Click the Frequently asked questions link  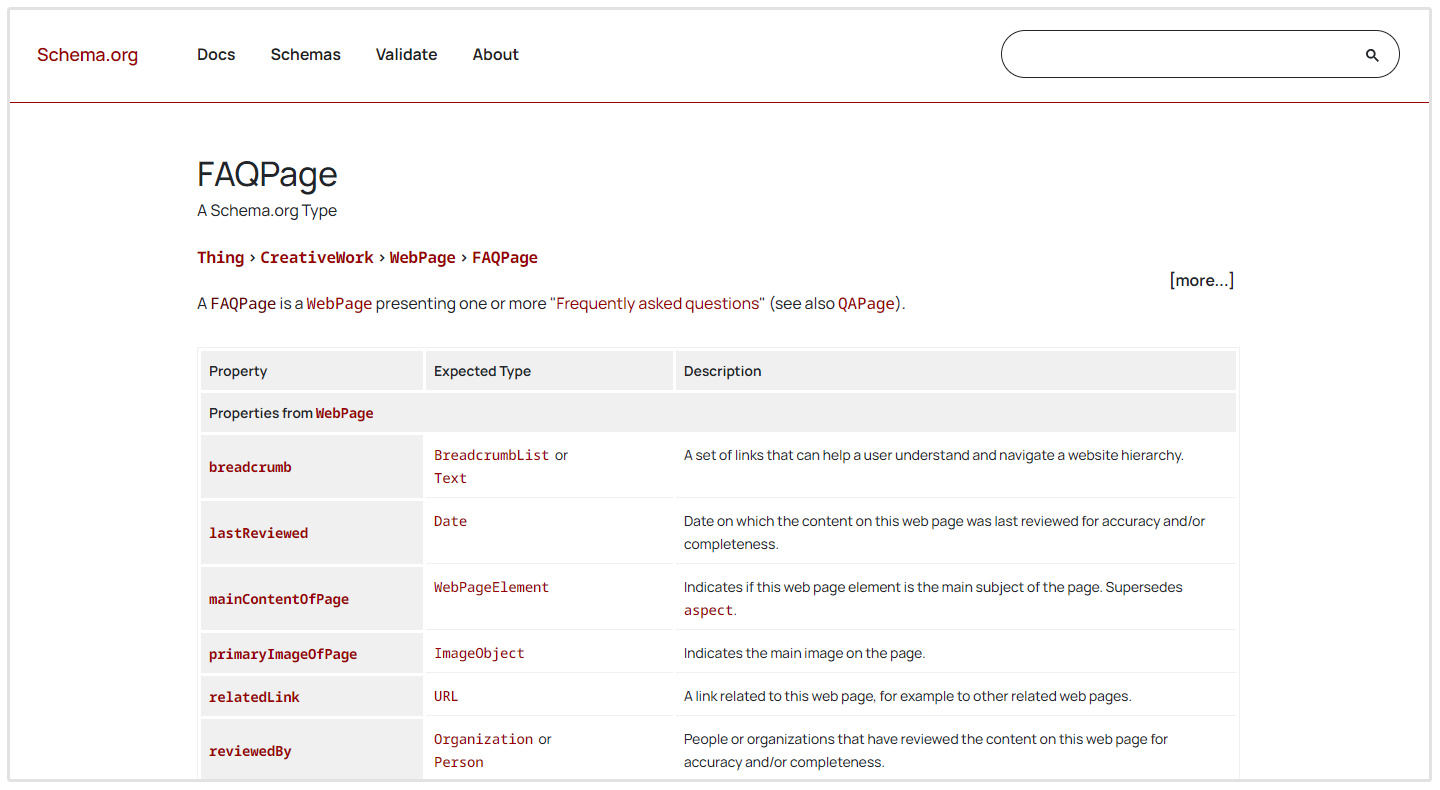[657, 303]
